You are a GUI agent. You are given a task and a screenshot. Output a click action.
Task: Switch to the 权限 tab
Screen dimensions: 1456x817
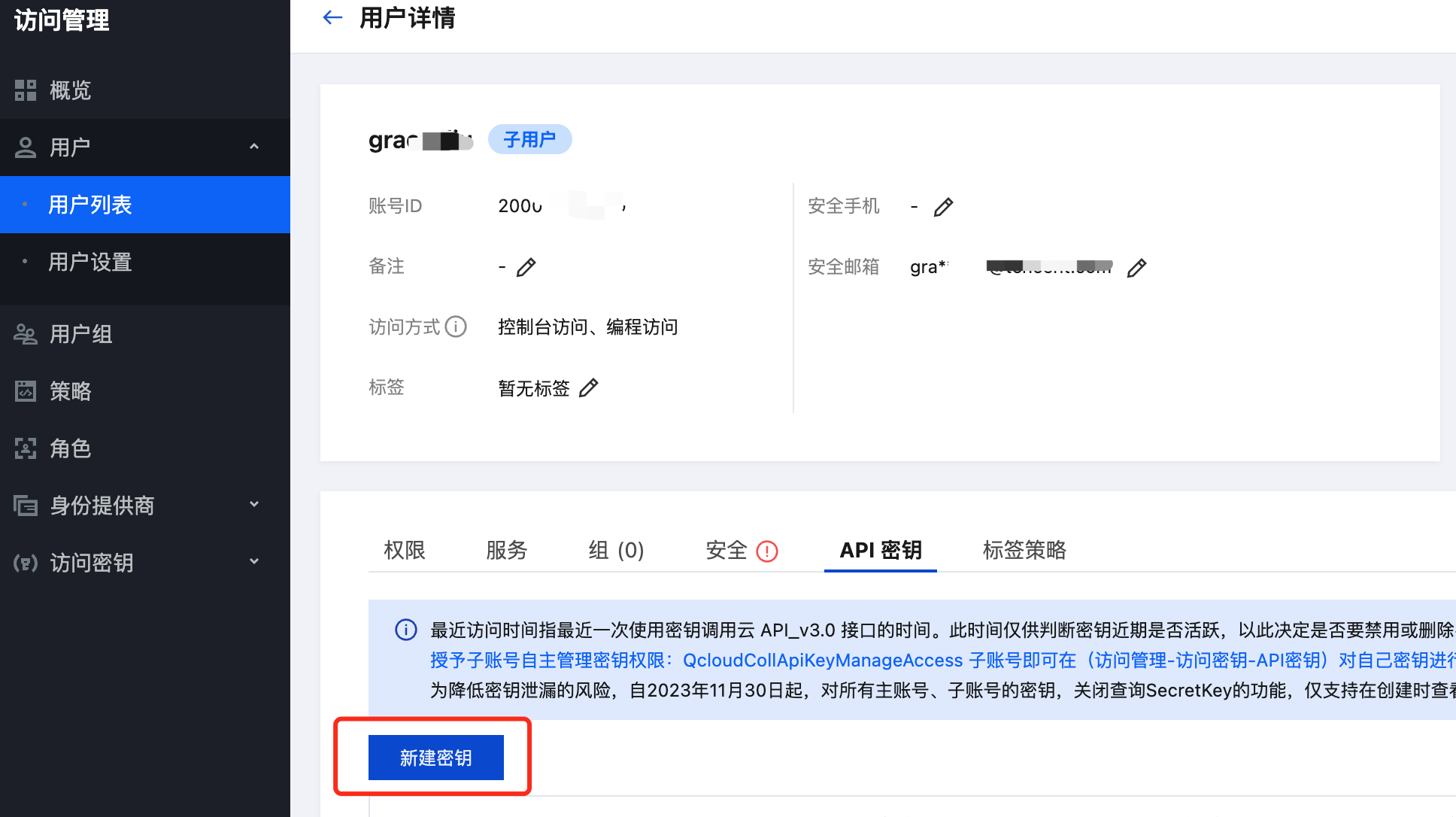click(x=405, y=550)
